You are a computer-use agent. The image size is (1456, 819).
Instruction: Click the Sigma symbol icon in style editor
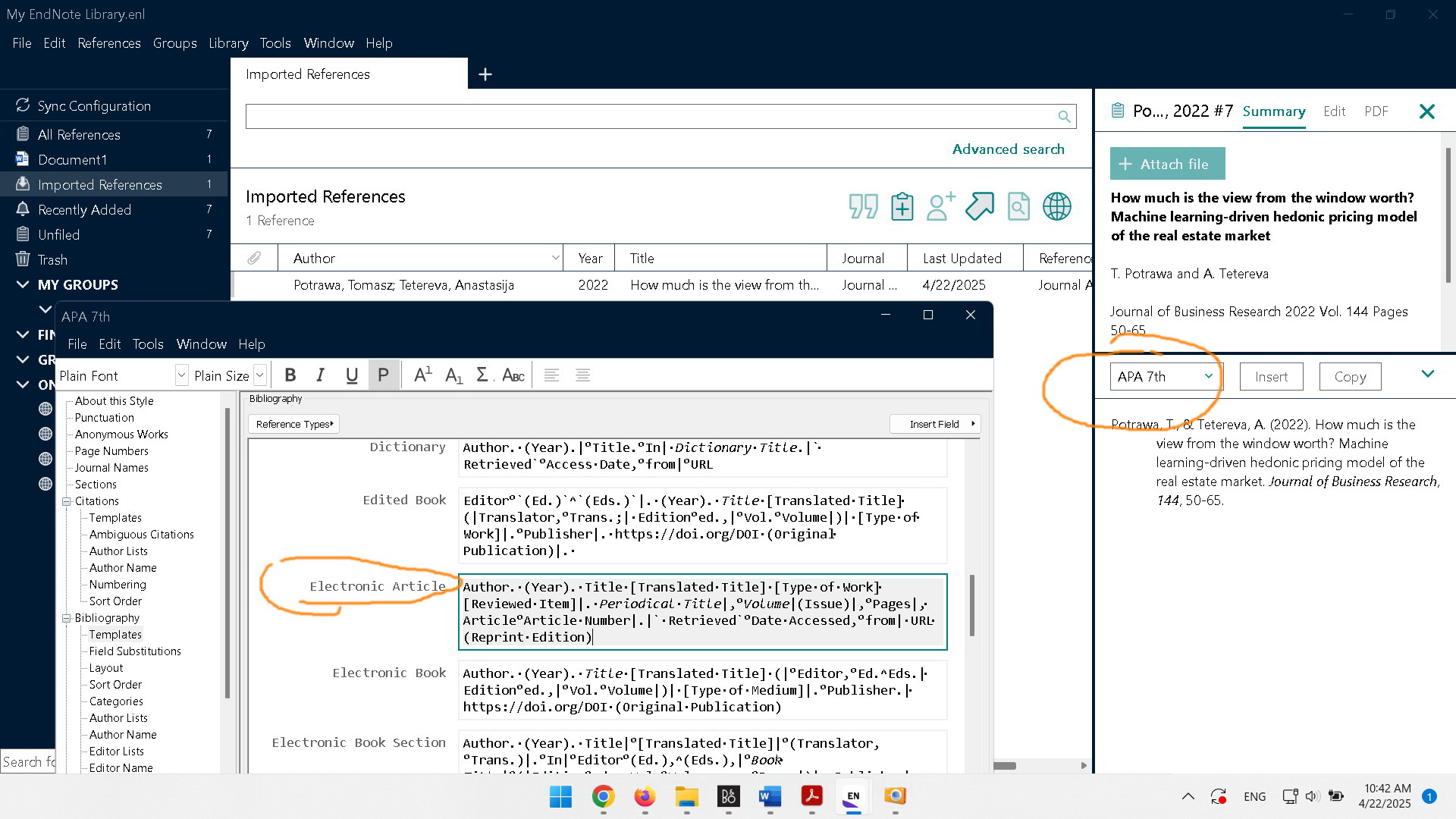pyautogui.click(x=482, y=375)
